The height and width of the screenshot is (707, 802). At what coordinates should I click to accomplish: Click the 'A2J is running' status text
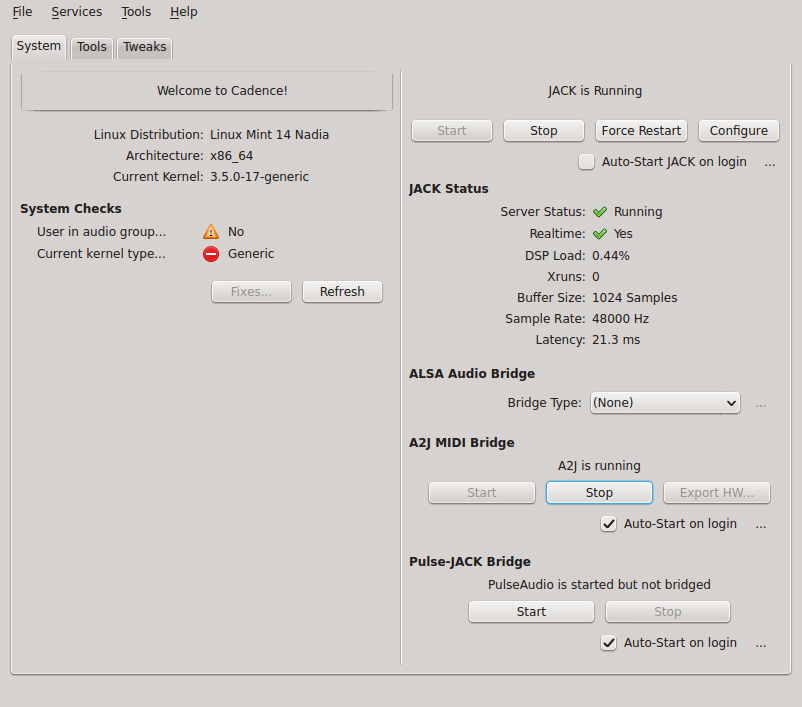coord(599,466)
